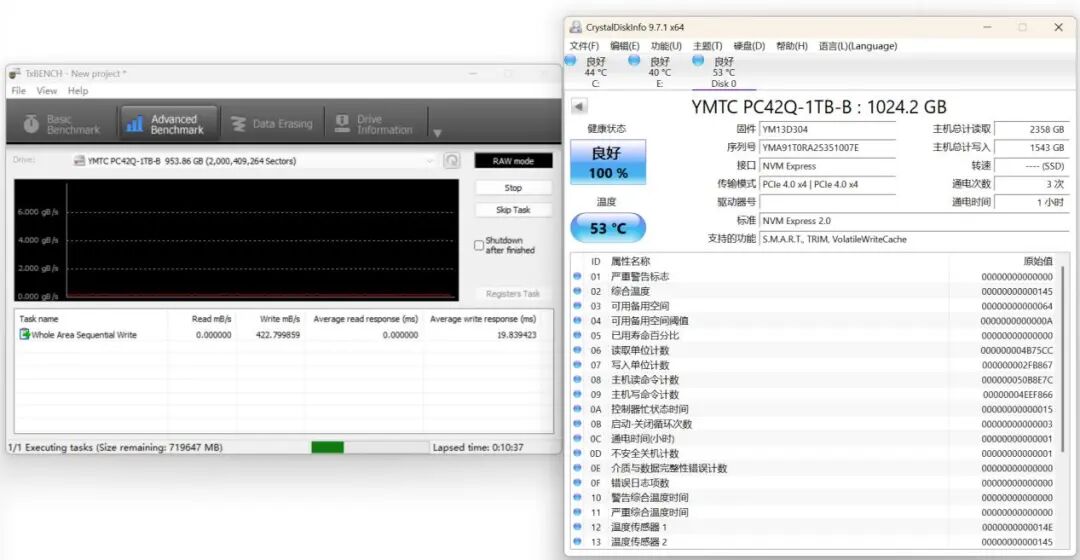Click the previous disk arrow in CrystalDiskInfo
The height and width of the screenshot is (560, 1080).
tap(579, 106)
